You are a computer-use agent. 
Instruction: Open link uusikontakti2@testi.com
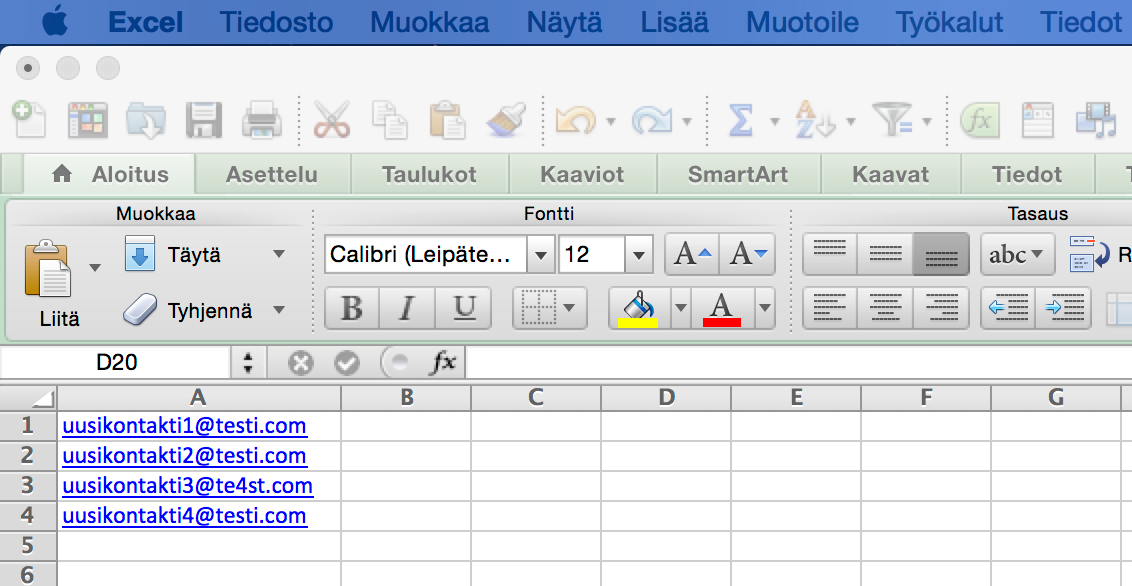(x=184, y=456)
